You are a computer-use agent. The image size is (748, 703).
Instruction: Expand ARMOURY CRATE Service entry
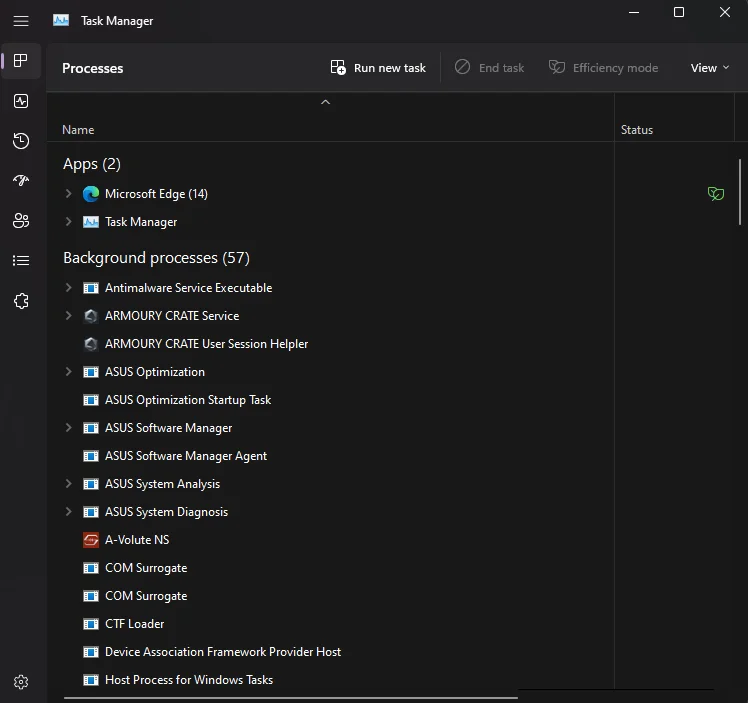point(68,316)
